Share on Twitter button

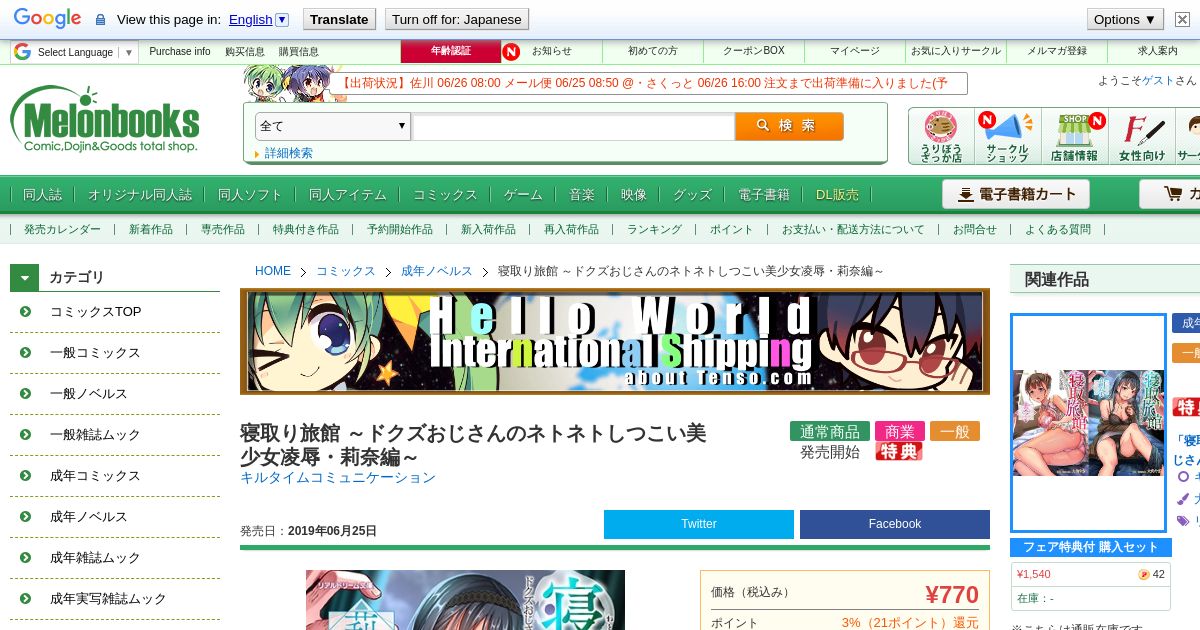[699, 524]
